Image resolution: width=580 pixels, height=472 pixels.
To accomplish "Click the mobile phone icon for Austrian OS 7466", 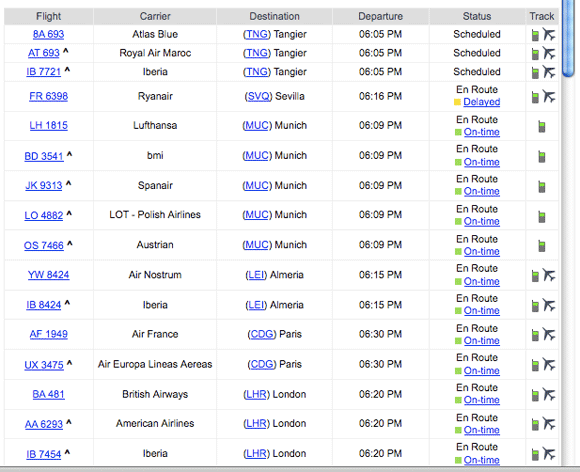I will (x=542, y=246).
